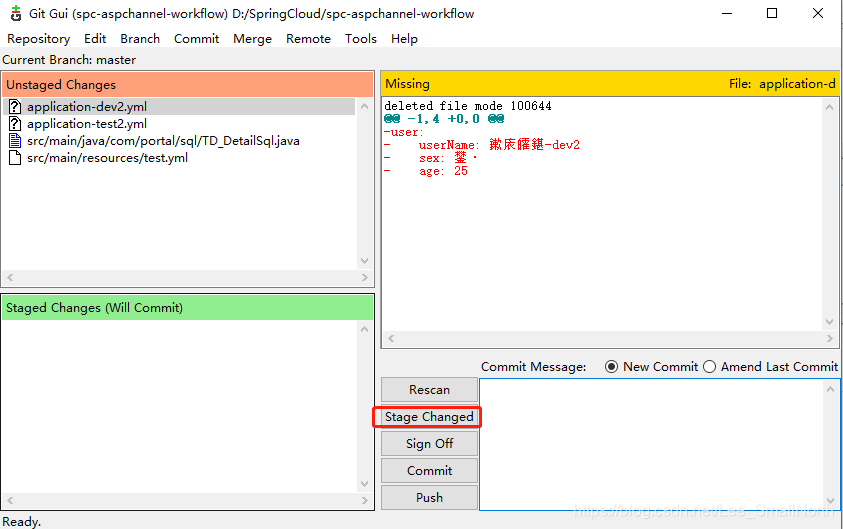Click the Push button
The width and height of the screenshot is (843, 529).
click(430, 498)
